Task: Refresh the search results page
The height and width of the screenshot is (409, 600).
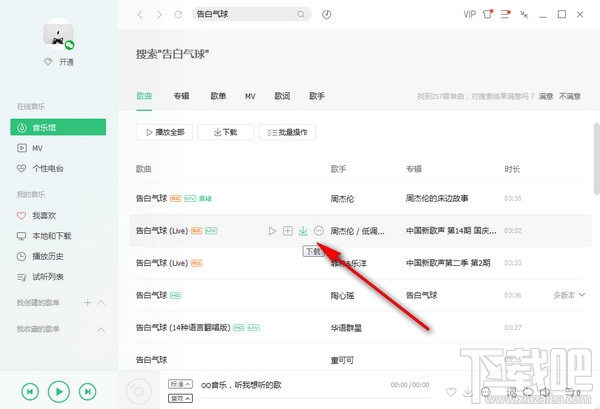Action: coord(178,15)
